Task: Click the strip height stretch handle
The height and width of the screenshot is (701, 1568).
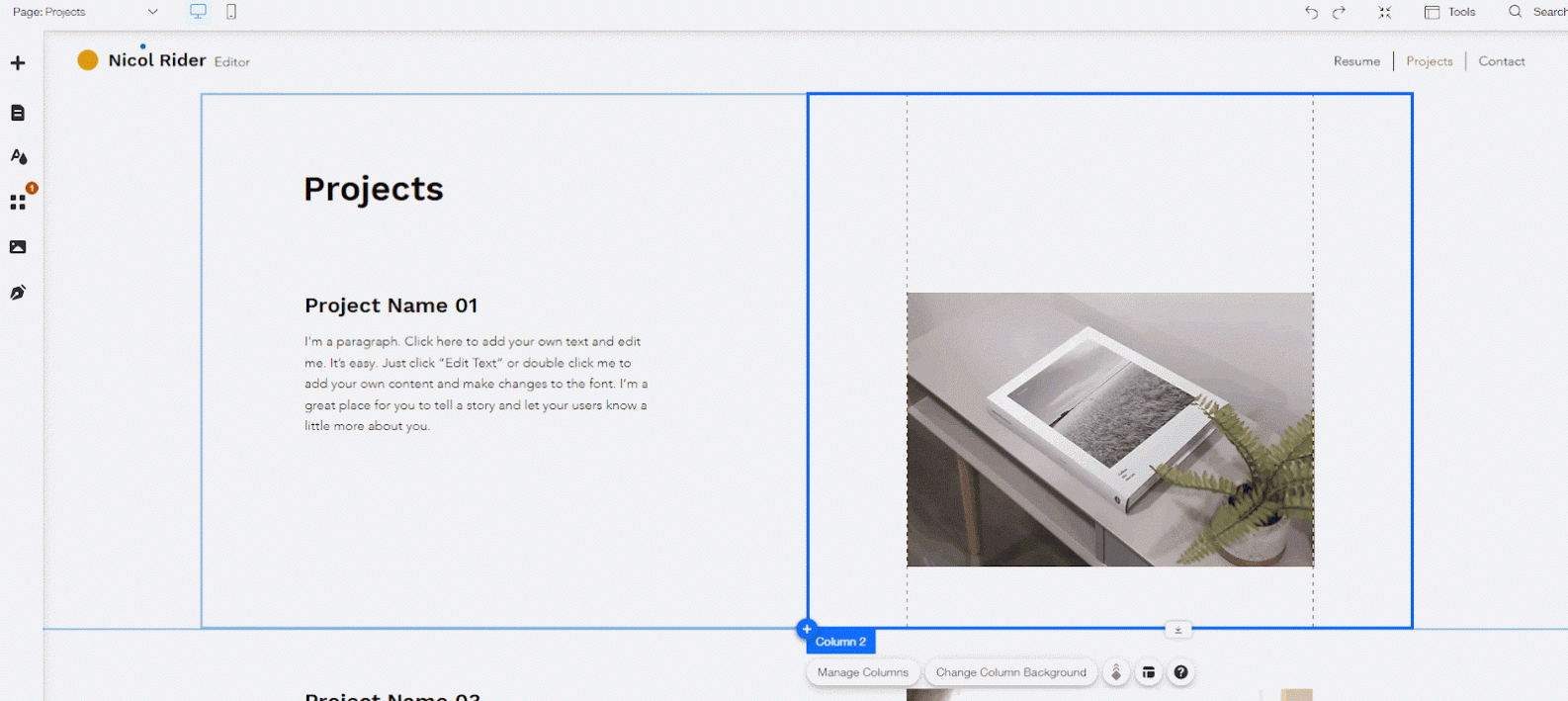Action: (x=1177, y=630)
